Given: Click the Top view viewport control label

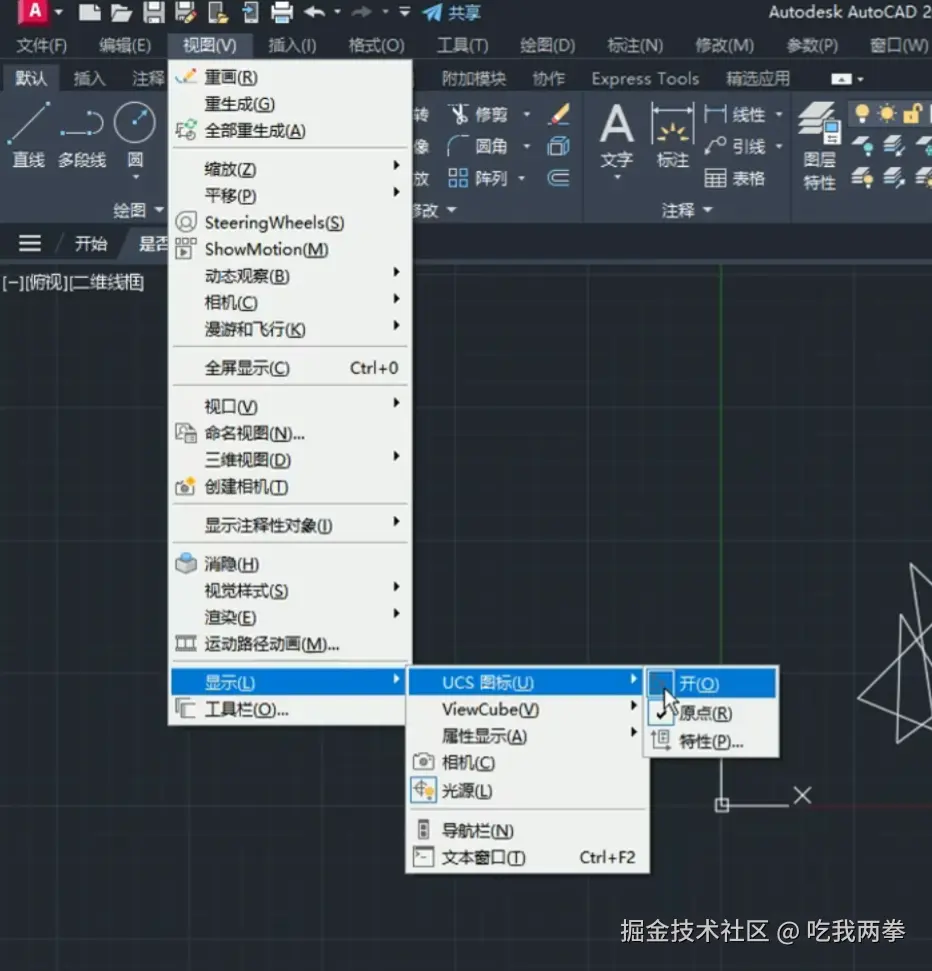Looking at the screenshot, I should click(x=46, y=283).
